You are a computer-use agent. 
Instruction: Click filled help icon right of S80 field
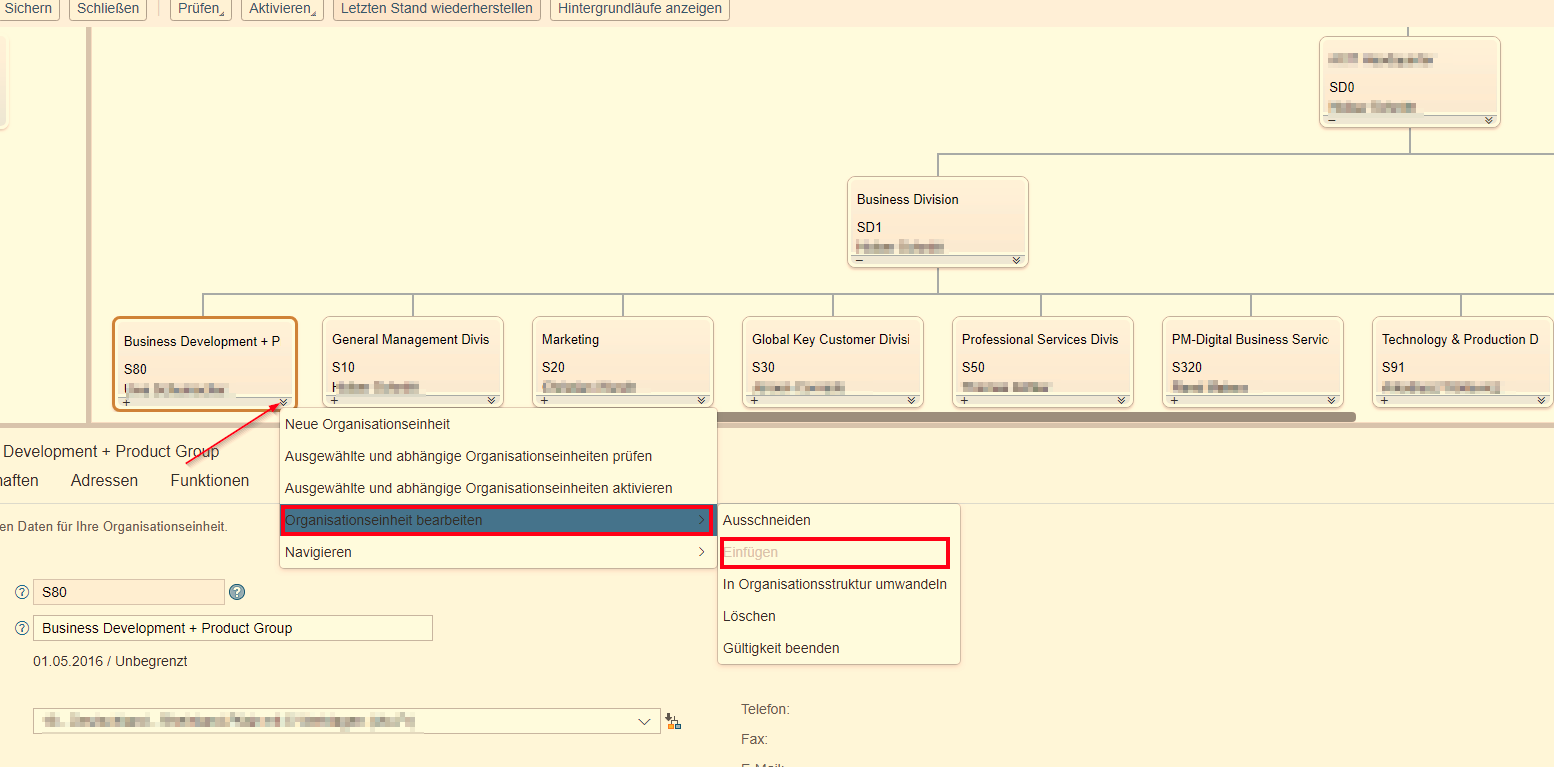click(x=237, y=592)
